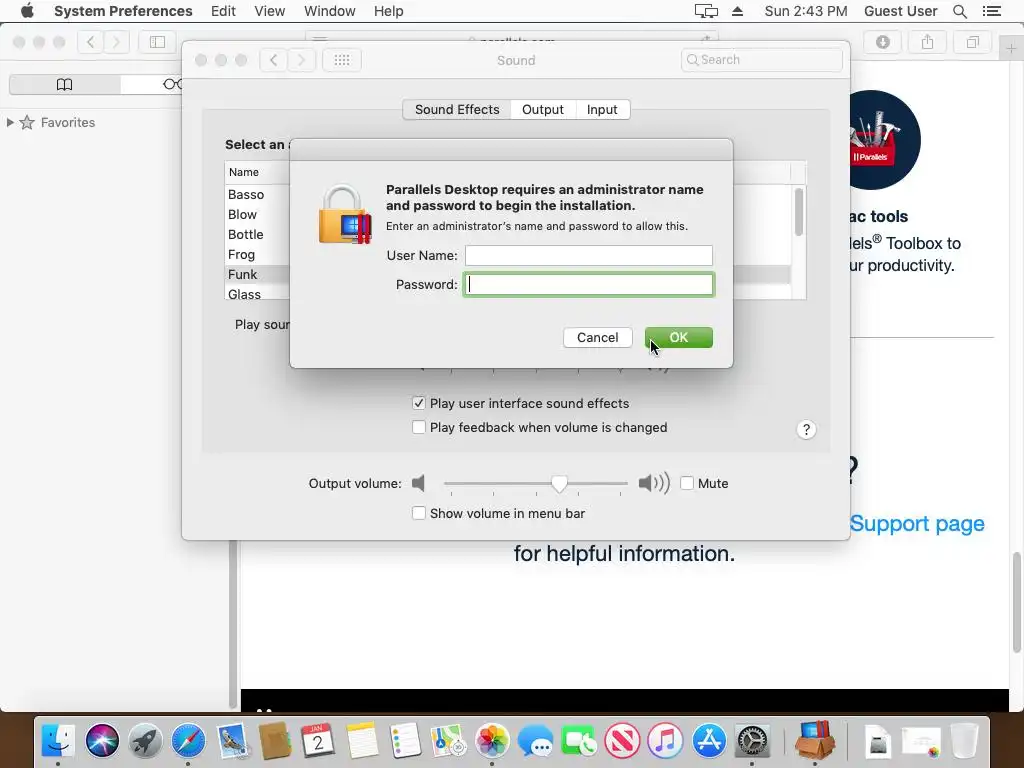Click Safari back navigation button

tap(91, 42)
